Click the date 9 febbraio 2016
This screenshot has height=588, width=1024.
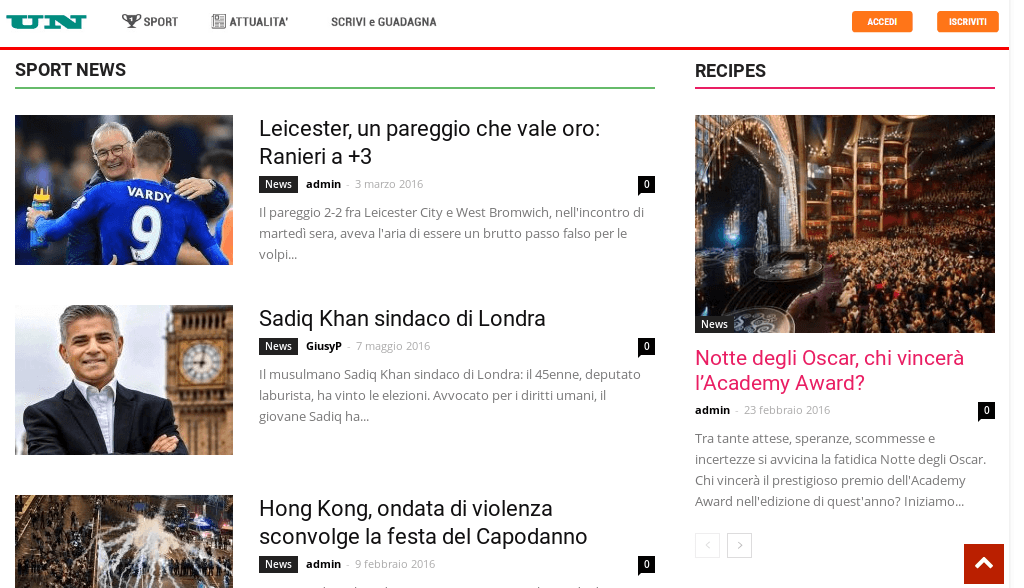pyautogui.click(x=395, y=564)
